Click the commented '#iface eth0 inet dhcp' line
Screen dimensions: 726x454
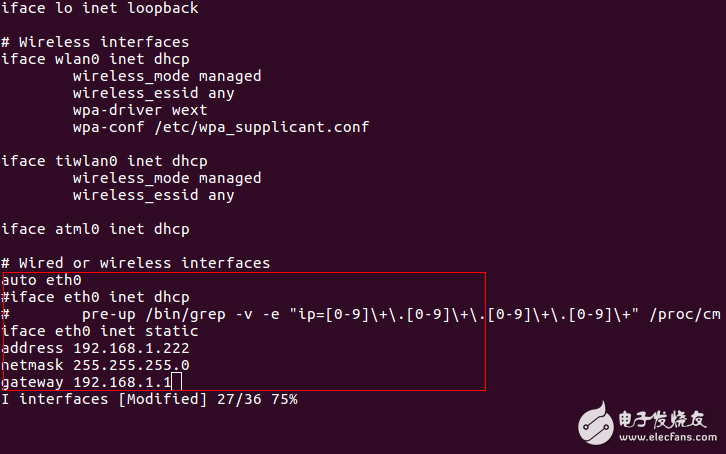point(95,298)
